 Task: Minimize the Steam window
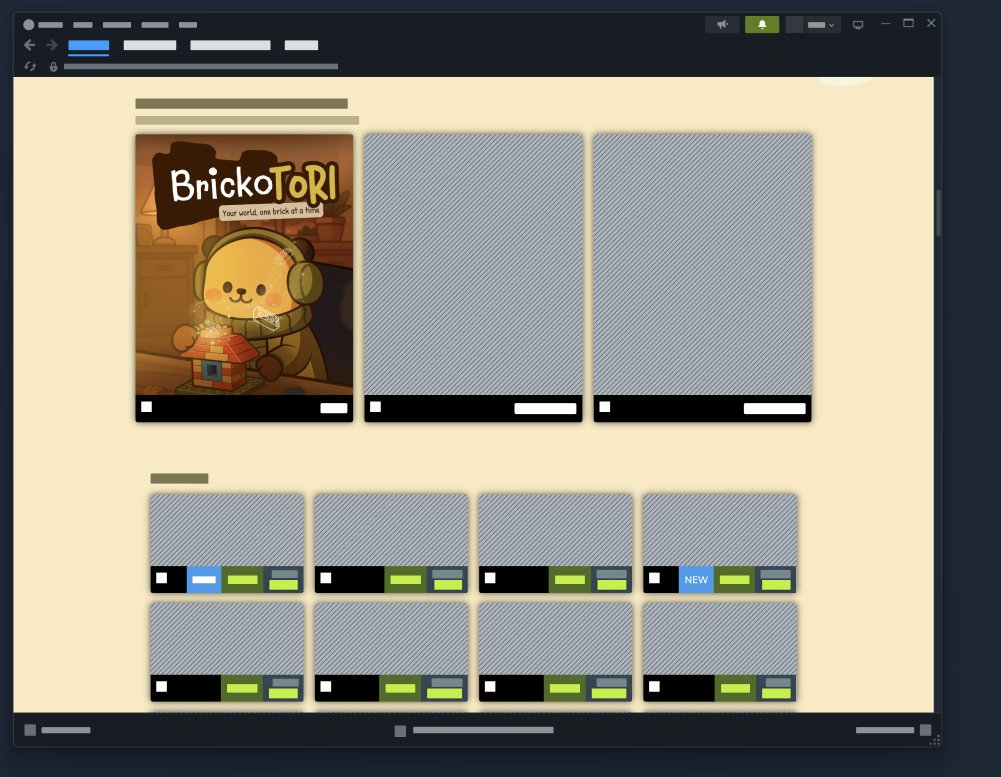pos(885,24)
